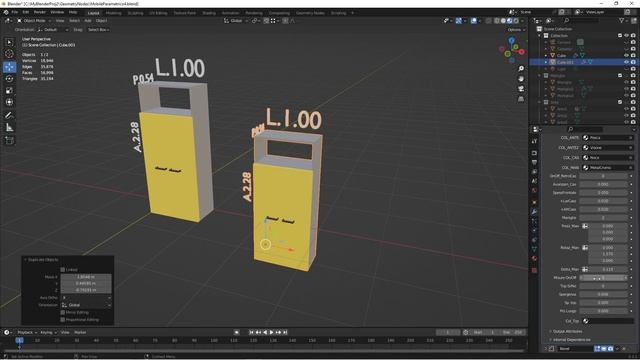Open the Edit menu

(x=26, y=12)
